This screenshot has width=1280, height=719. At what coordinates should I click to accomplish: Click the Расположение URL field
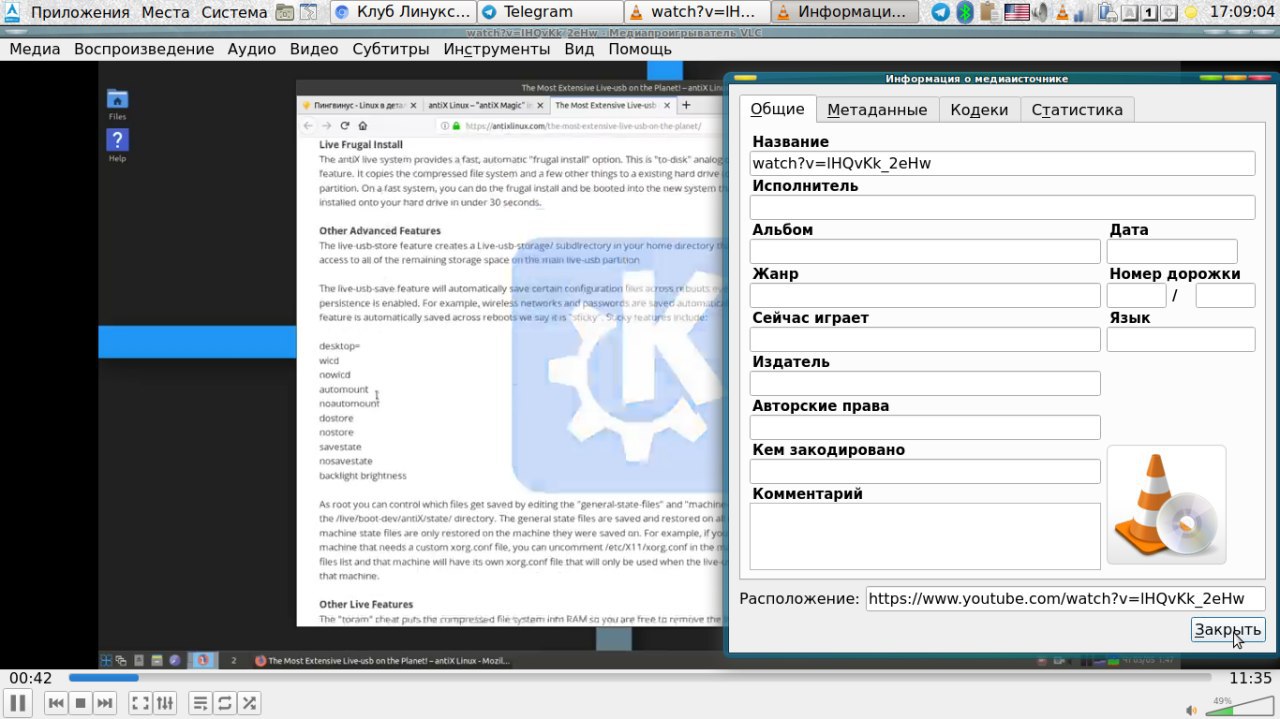click(x=1065, y=599)
